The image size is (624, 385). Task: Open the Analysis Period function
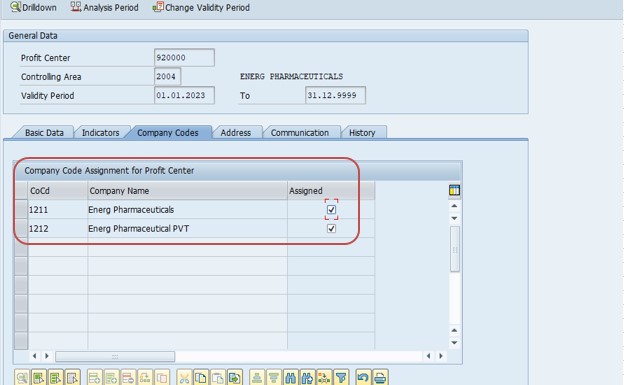coord(105,7)
